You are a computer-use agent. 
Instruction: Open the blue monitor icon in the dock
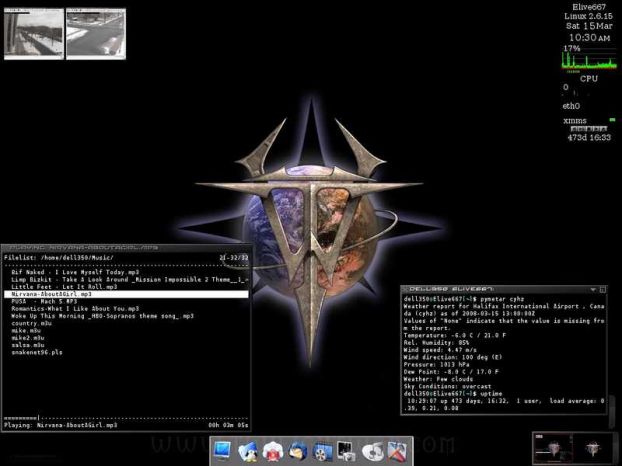click(x=222, y=451)
